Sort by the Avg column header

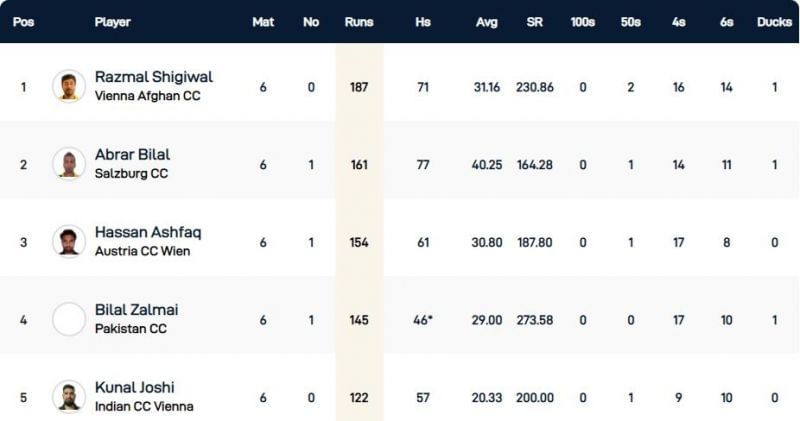[485, 22]
